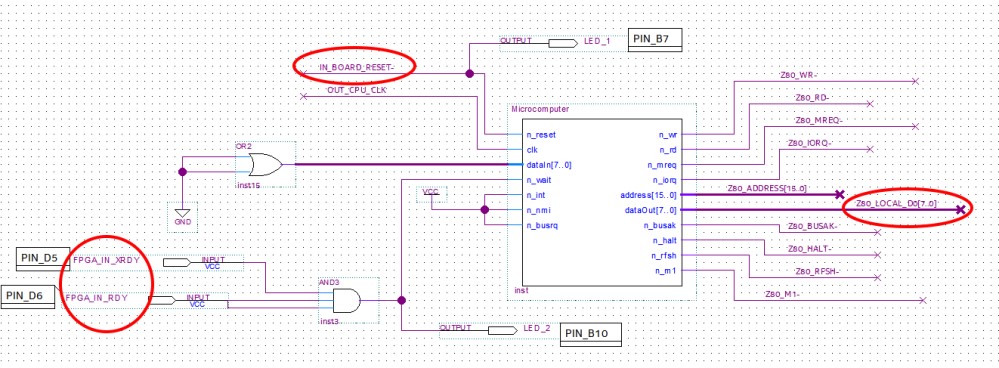Image resolution: width=999 pixels, height=368 pixels.
Task: Select the LED_1 output pin symbol
Action: [x=563, y=43]
